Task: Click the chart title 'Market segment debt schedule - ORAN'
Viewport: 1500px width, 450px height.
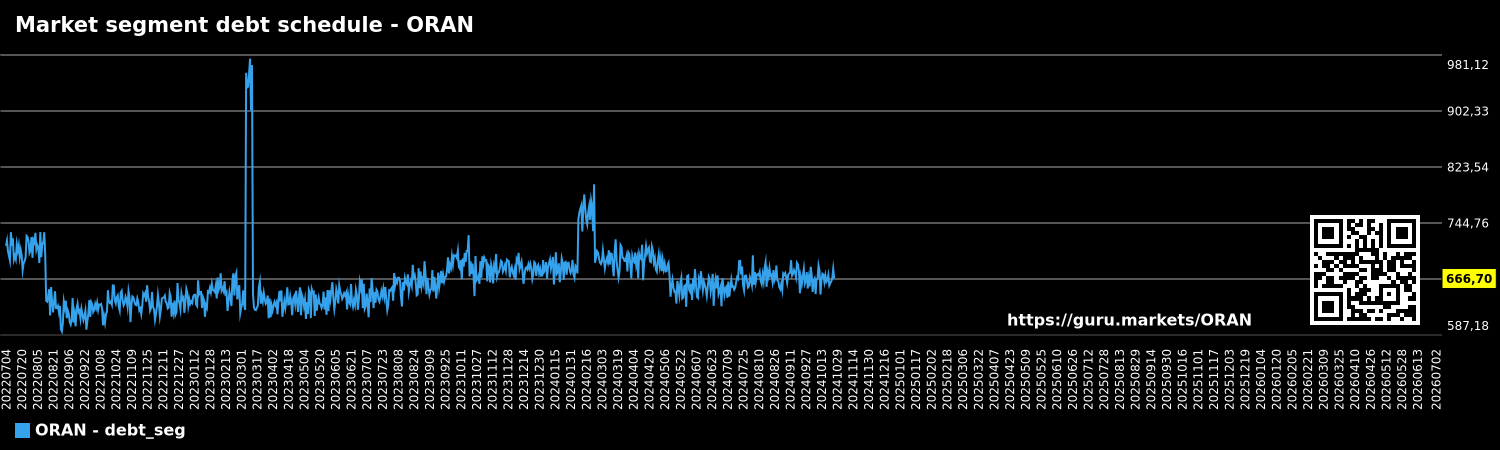Action: tap(244, 26)
